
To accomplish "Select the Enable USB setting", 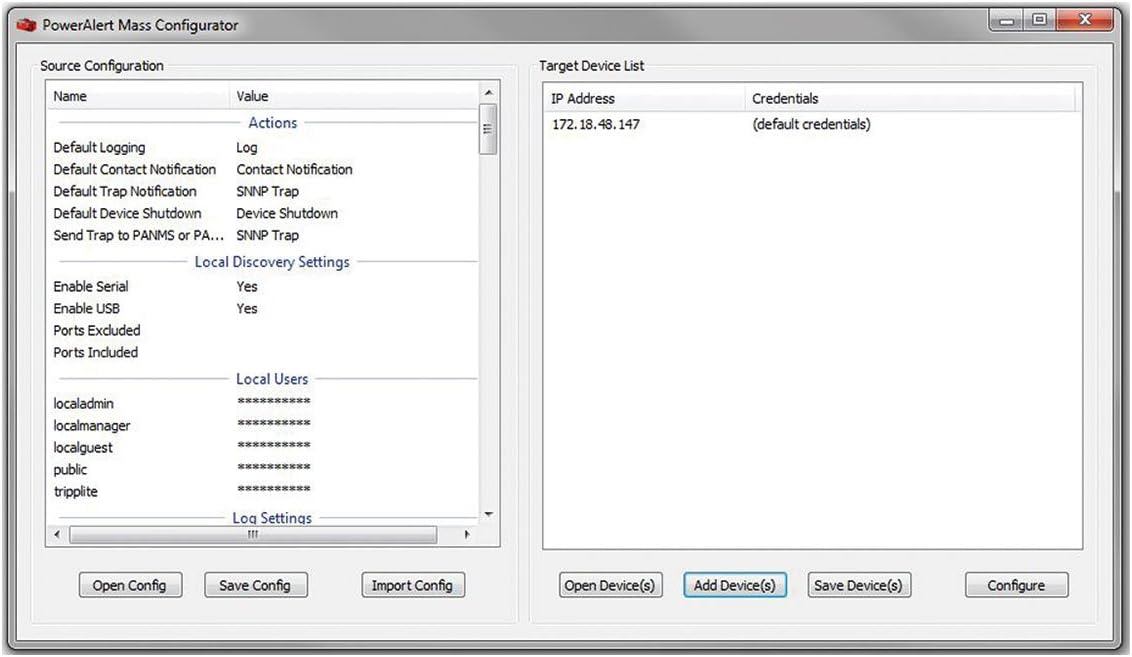I will pyautogui.click(x=263, y=308).
